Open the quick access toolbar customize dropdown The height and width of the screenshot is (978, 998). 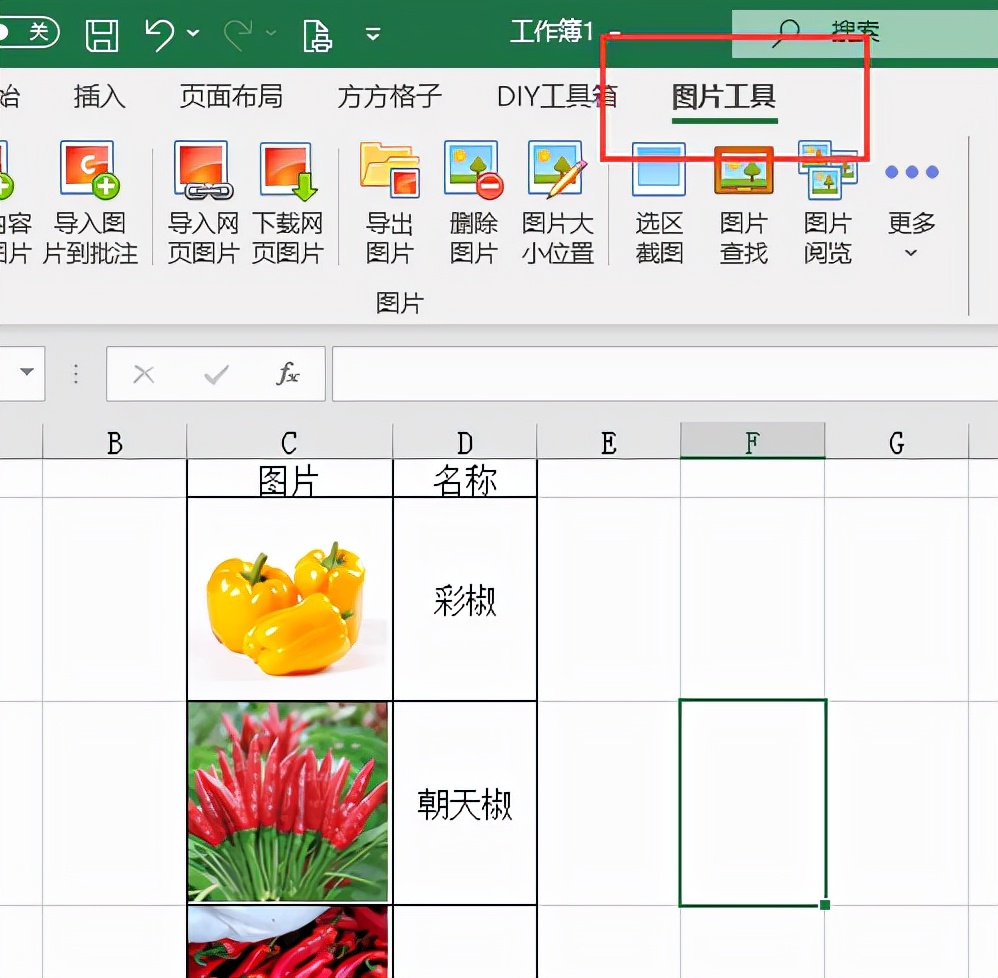(x=372, y=33)
